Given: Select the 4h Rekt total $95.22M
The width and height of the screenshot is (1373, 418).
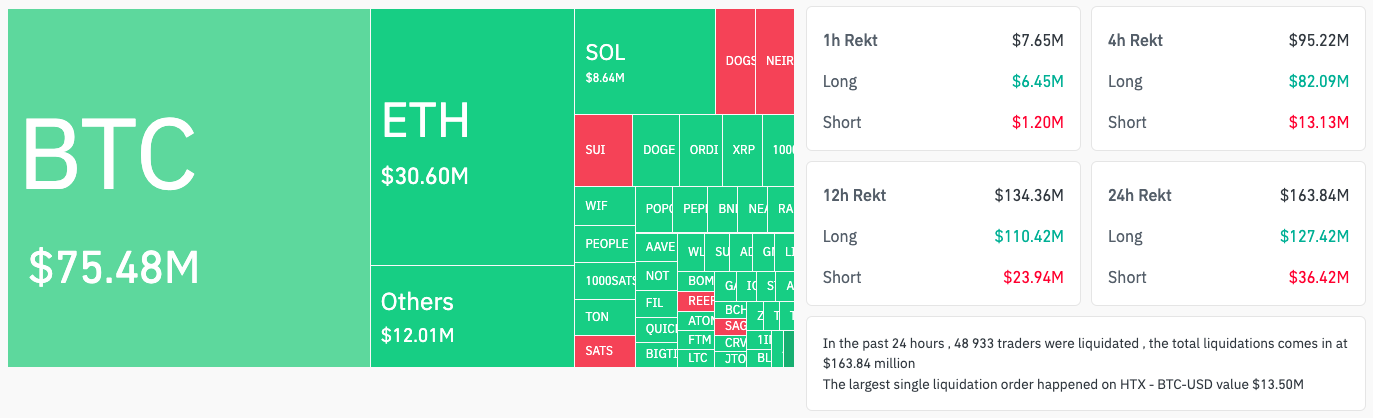Looking at the screenshot, I should (x=1319, y=41).
